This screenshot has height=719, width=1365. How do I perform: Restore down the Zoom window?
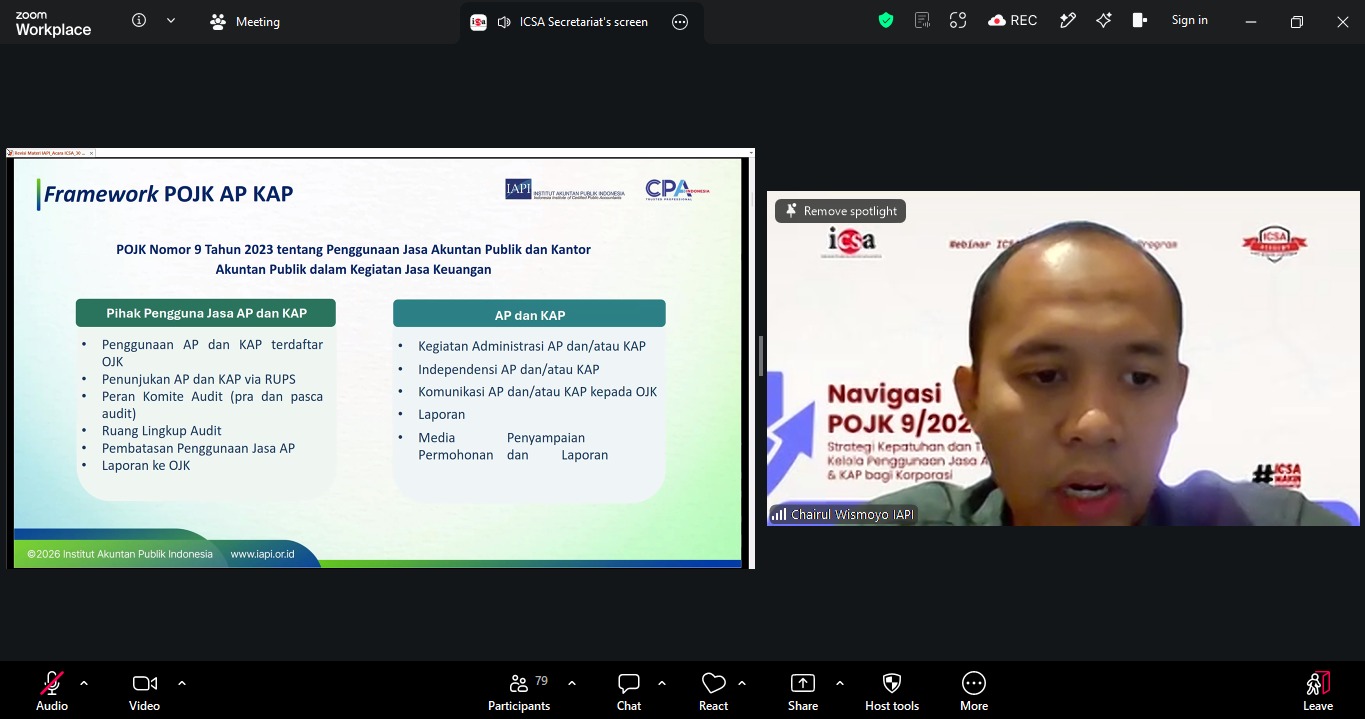[x=1297, y=22]
